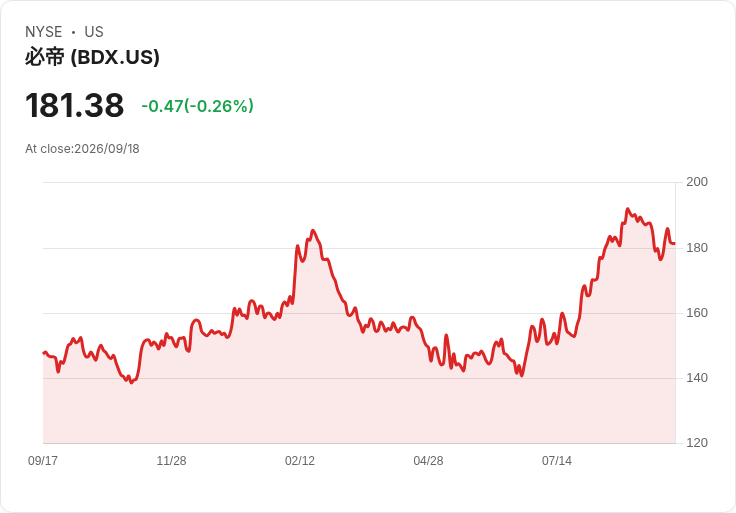The width and height of the screenshot is (736, 513).
Task: Click the US market label
Action: [x=94, y=32]
